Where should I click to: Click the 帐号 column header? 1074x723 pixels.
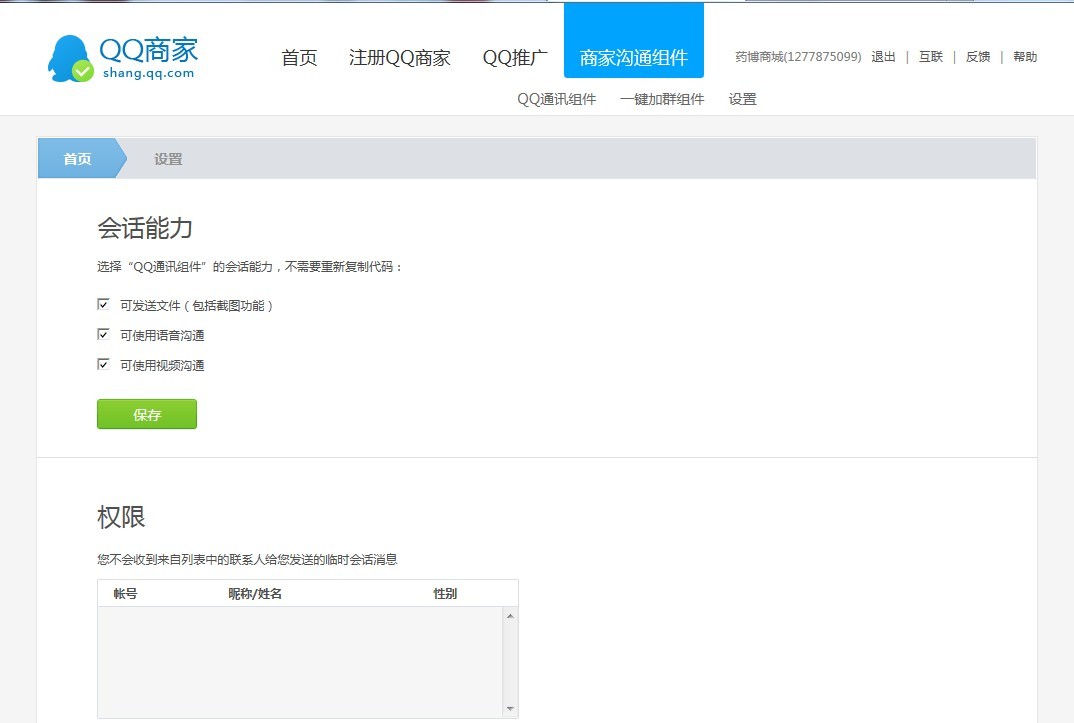pos(125,594)
